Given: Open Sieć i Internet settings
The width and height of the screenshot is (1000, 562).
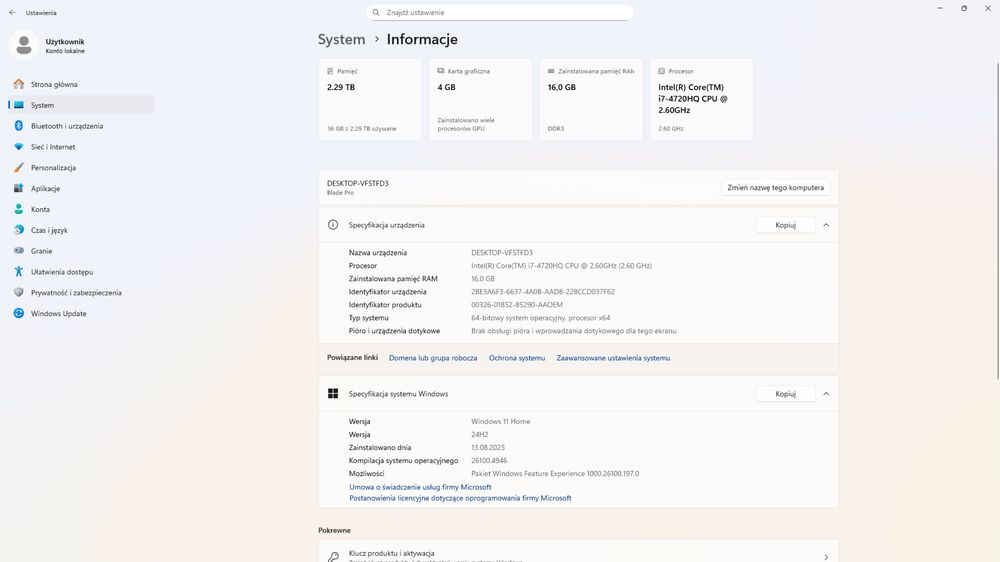Looking at the screenshot, I should point(52,147).
